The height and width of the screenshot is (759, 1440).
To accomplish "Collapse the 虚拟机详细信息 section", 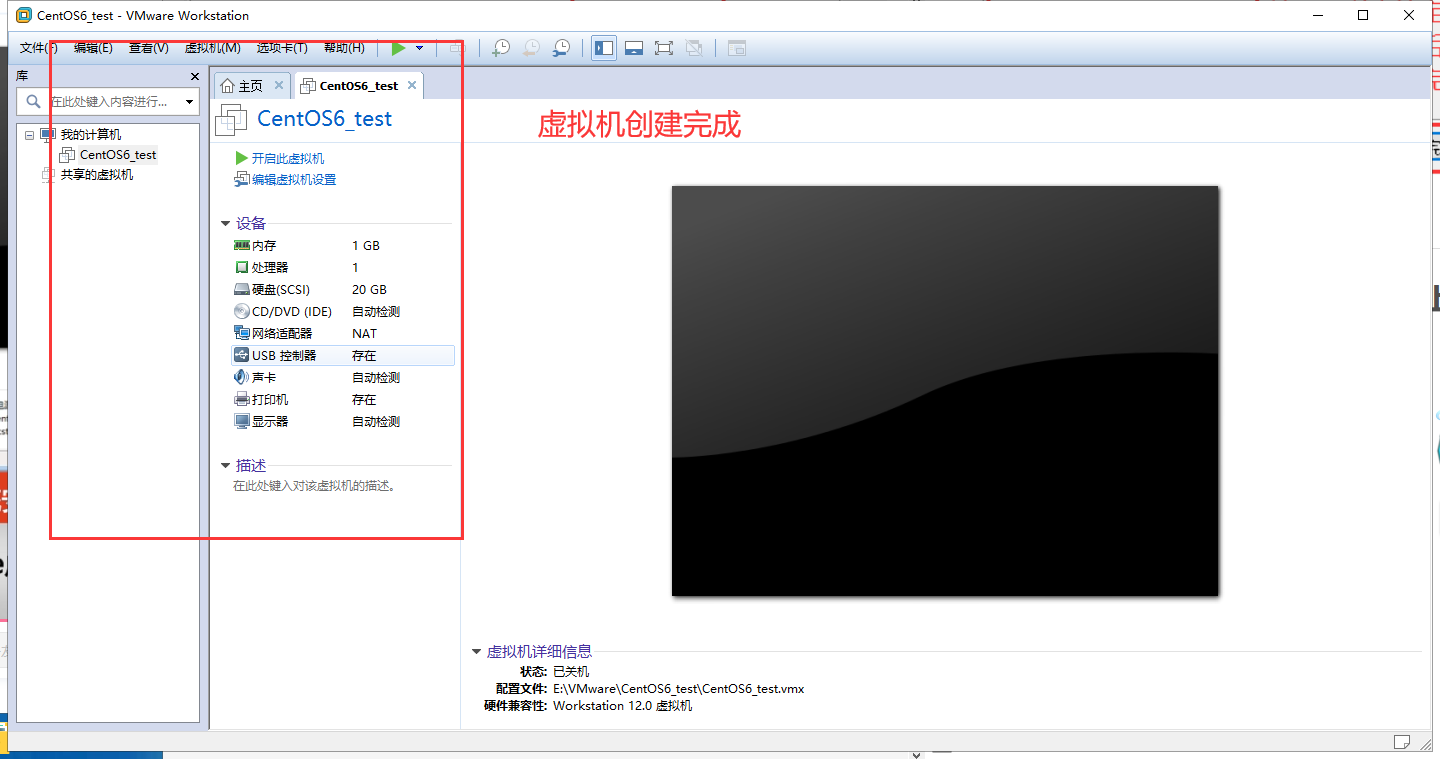I will [477, 652].
